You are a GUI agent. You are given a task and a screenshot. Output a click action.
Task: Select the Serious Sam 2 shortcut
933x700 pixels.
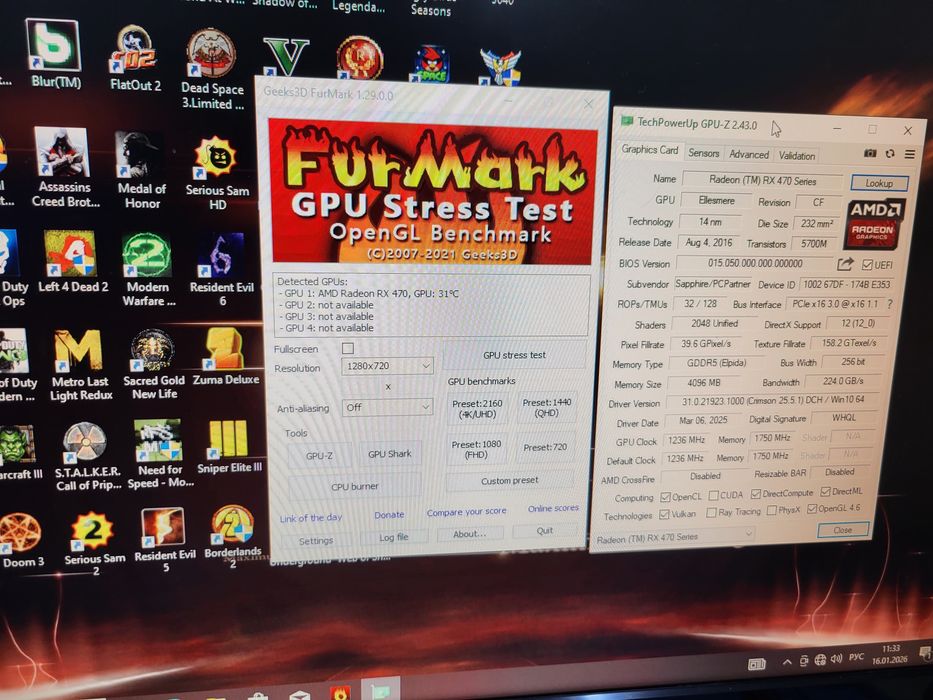pos(94,544)
